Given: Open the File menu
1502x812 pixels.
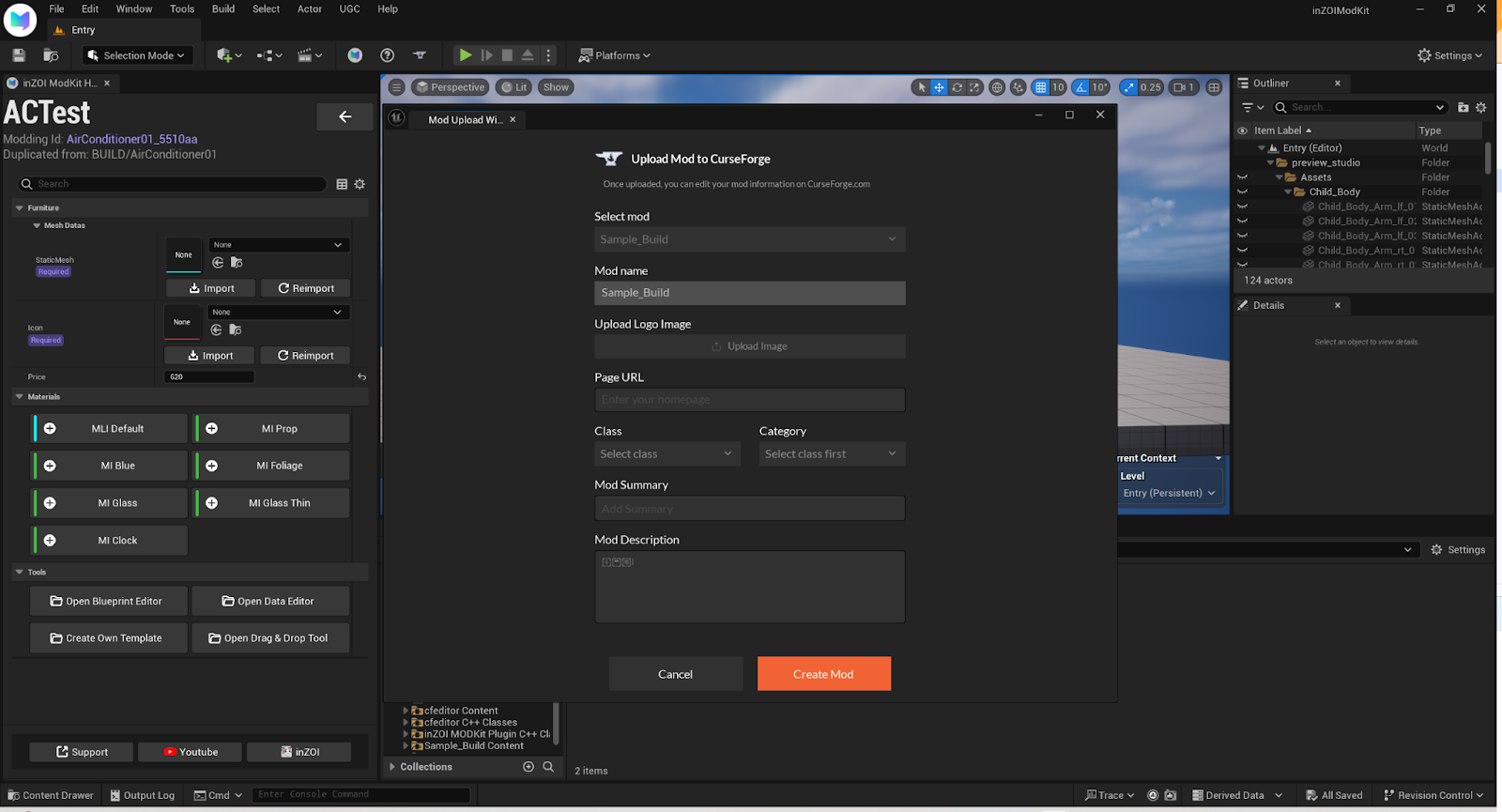Looking at the screenshot, I should (56, 8).
